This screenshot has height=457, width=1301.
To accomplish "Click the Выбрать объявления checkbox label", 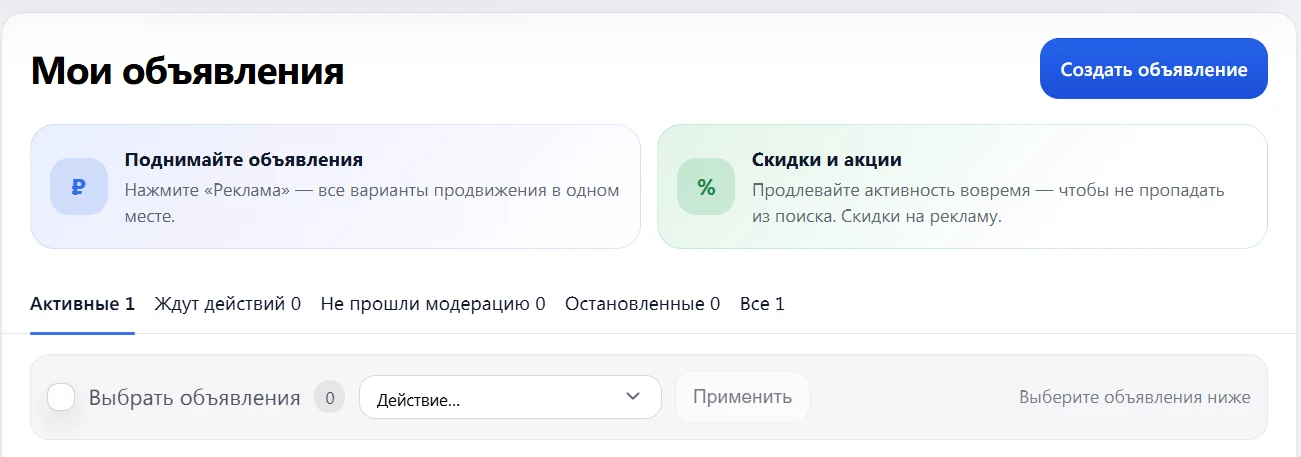I will [194, 397].
